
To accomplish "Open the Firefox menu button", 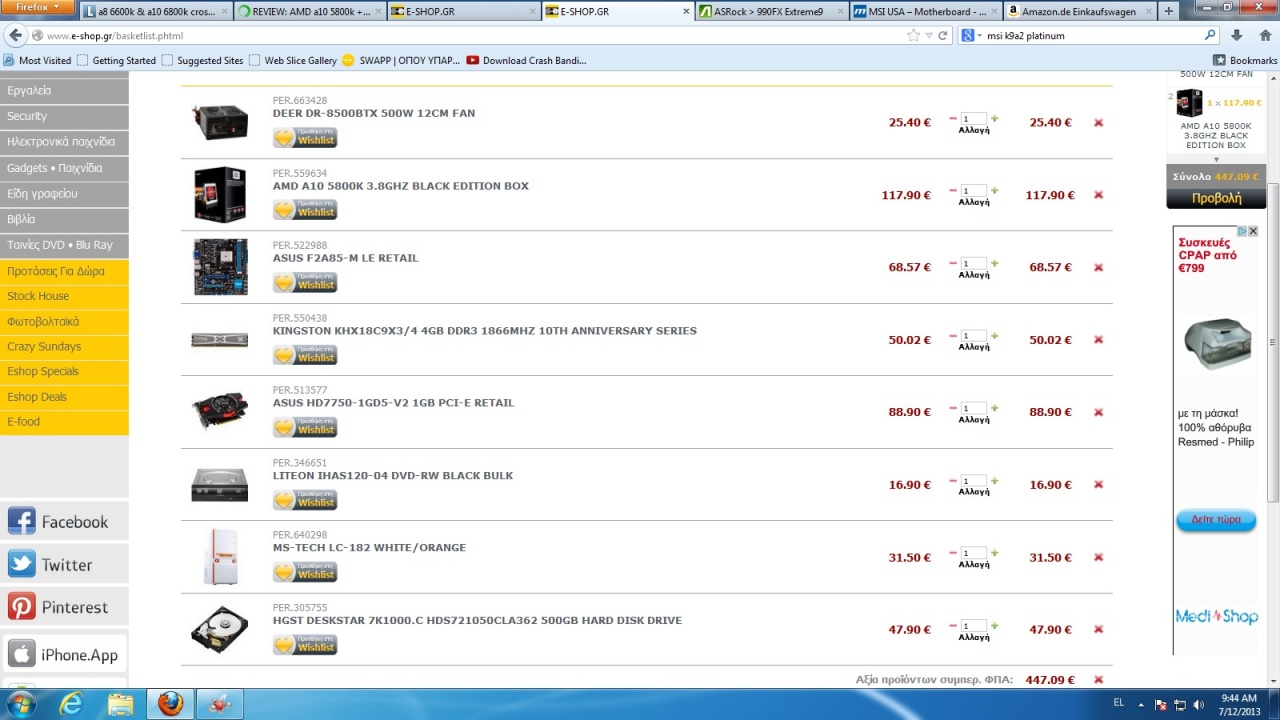I will click(x=38, y=7).
